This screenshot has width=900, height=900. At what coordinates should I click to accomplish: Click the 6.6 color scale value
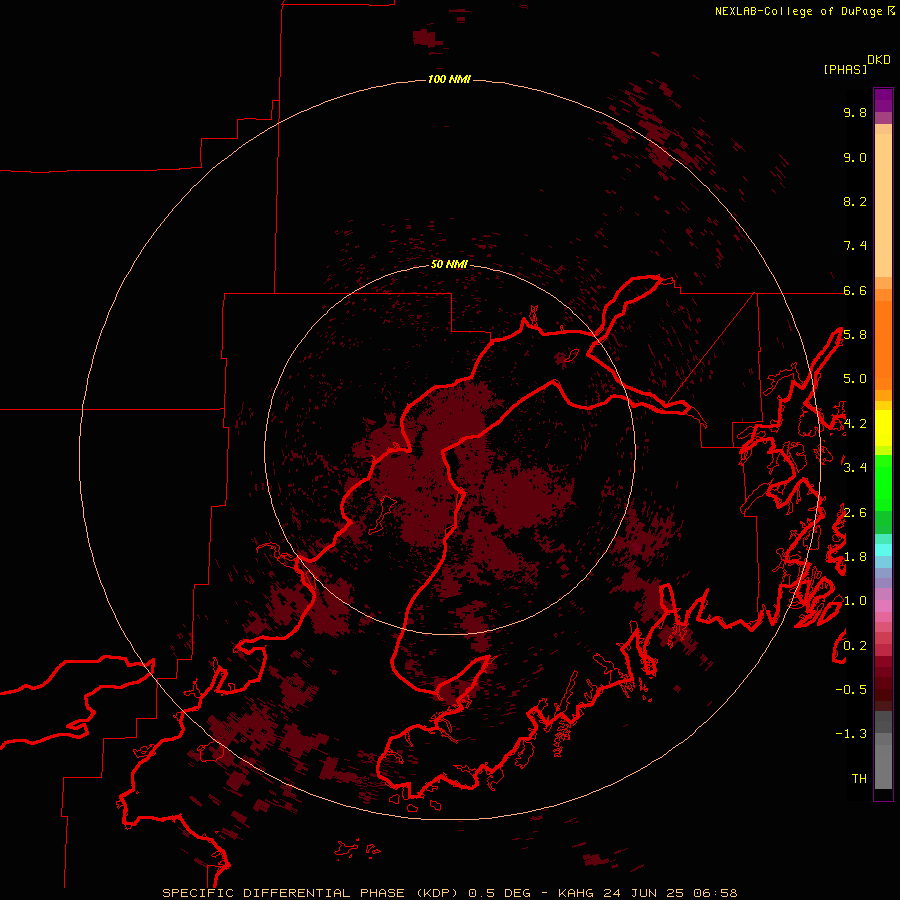click(855, 290)
